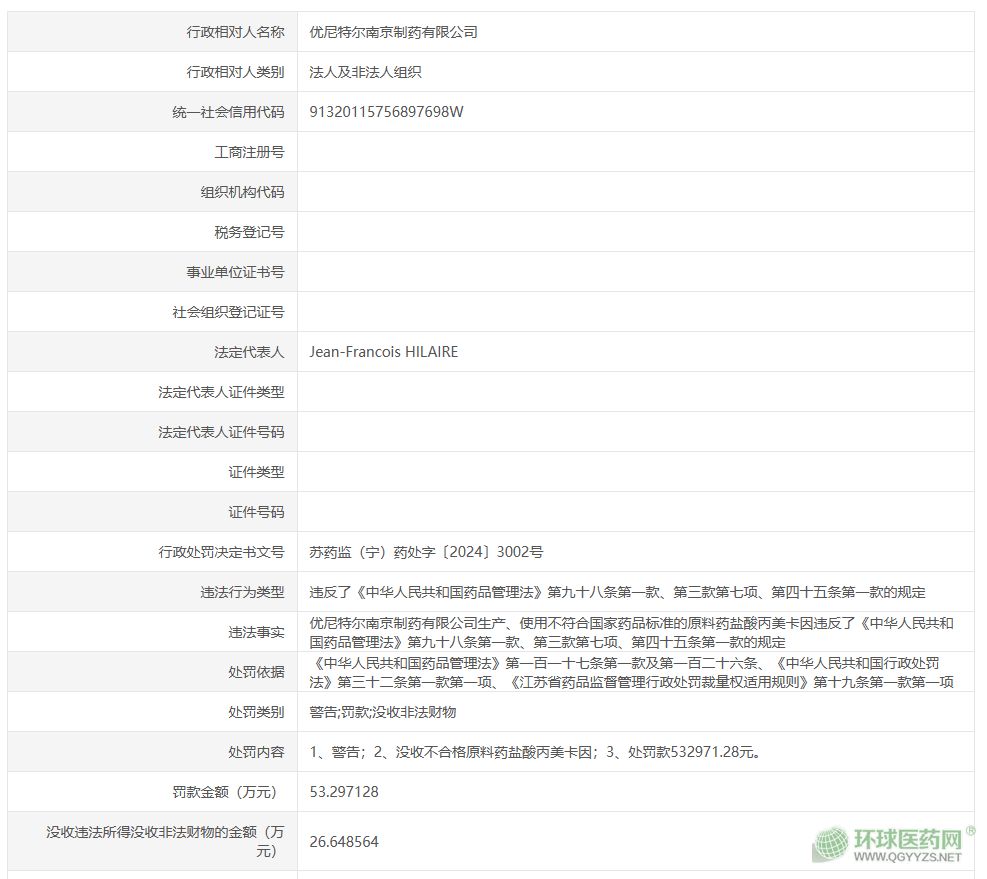Select penalty document number 苏药监（宁）药处字 value
The height and width of the screenshot is (879, 987).
coord(426,552)
